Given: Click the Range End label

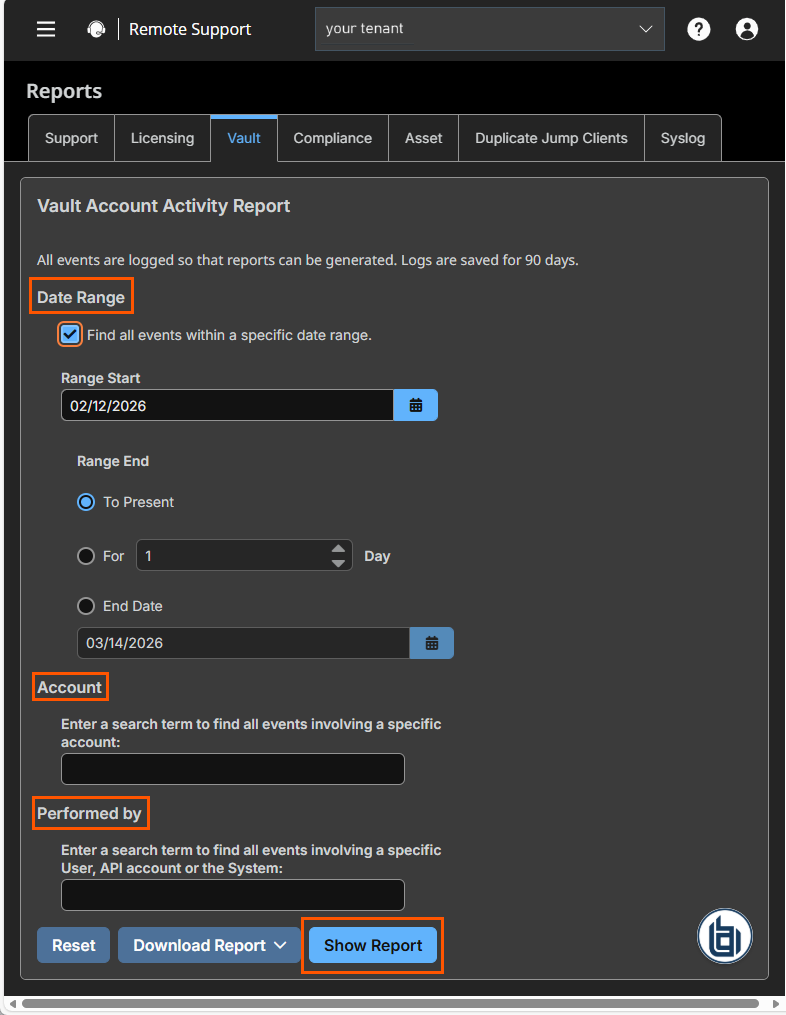Looking at the screenshot, I should tap(113, 461).
